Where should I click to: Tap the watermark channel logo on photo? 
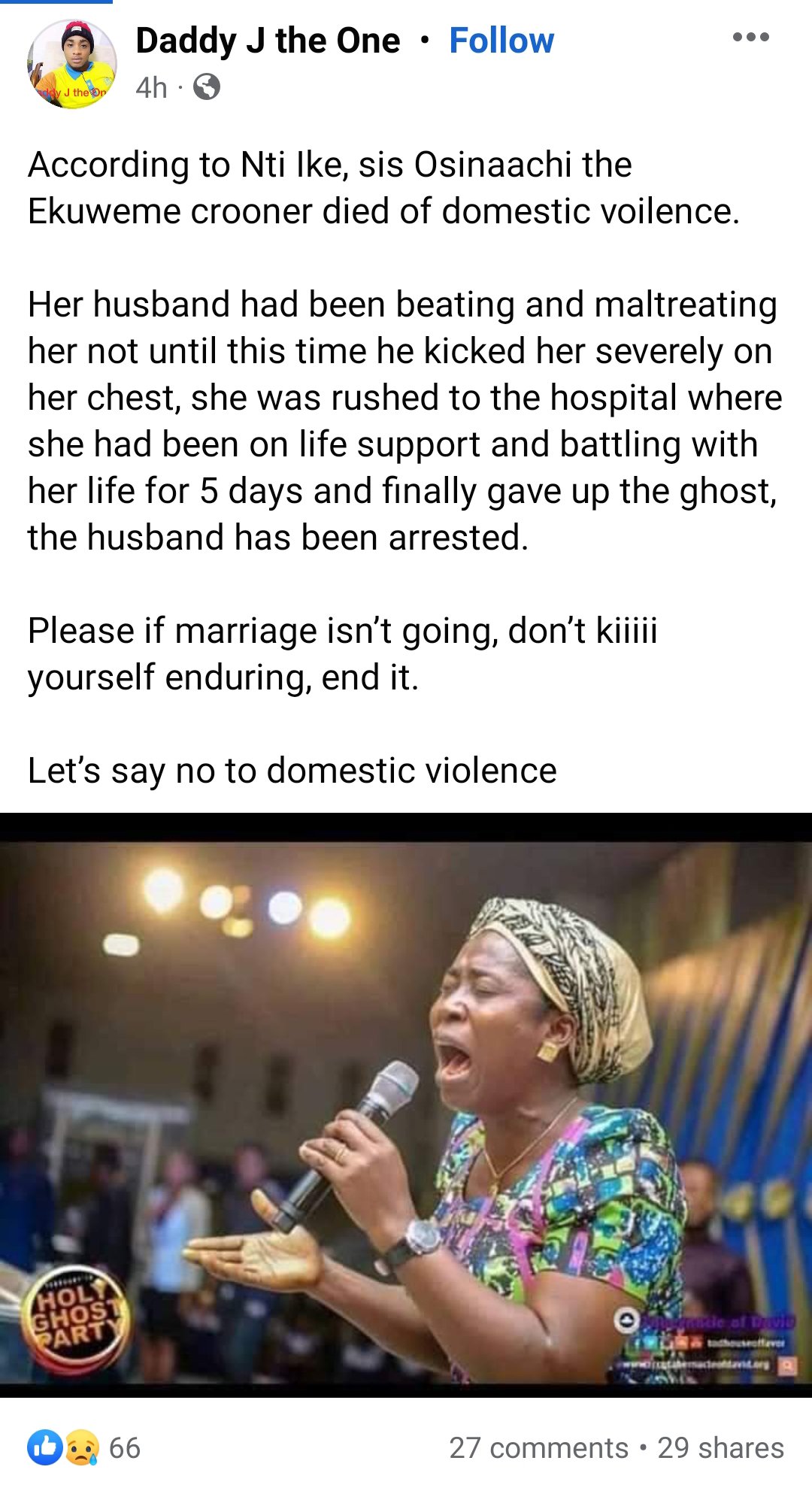pos(625,1320)
